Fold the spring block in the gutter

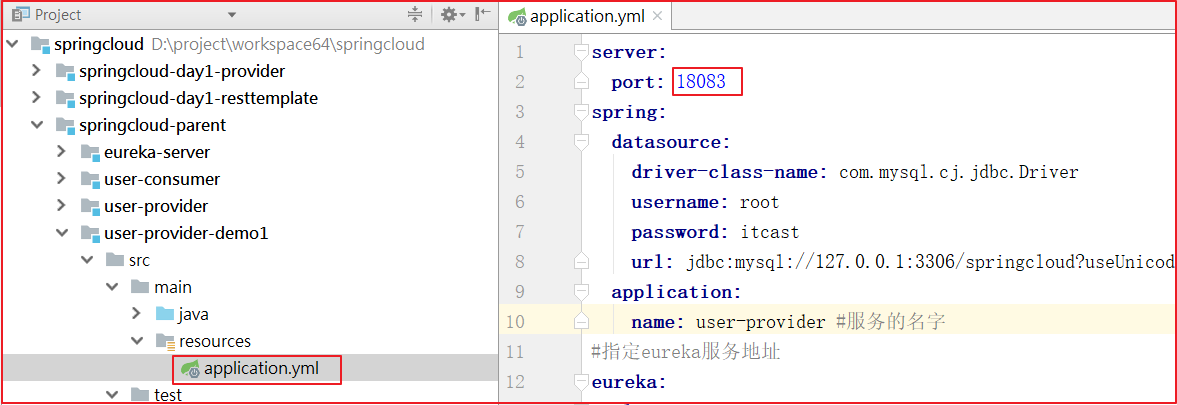tap(580, 112)
